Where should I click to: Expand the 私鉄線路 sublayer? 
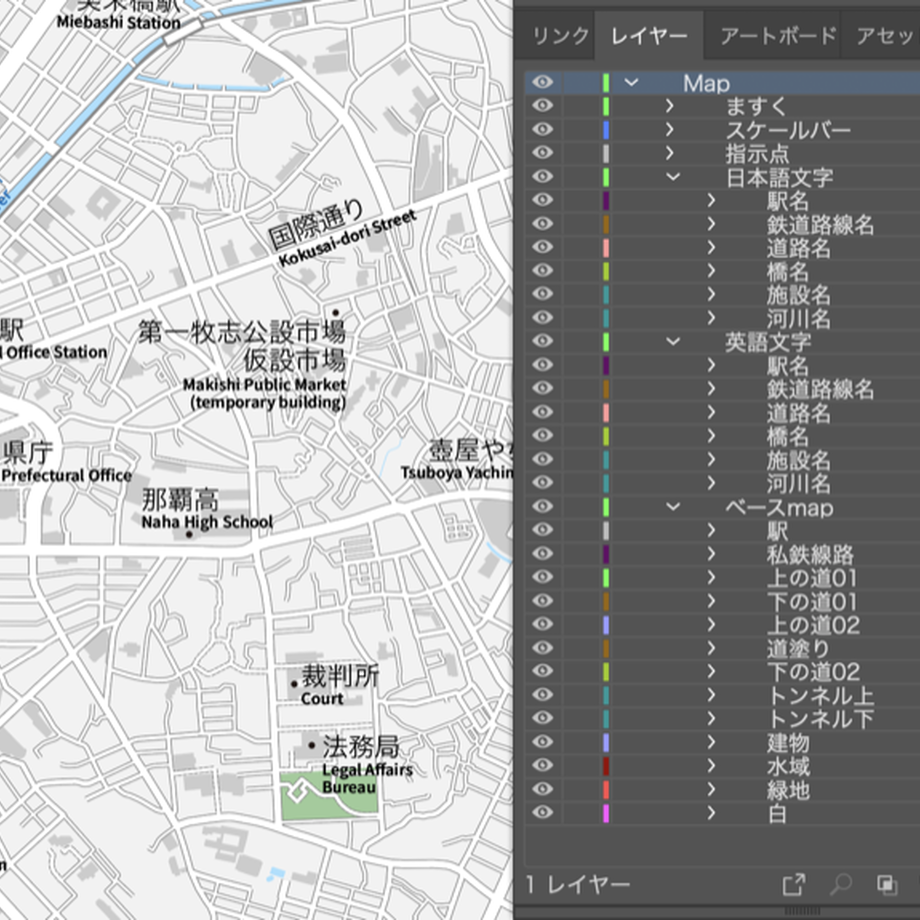711,553
